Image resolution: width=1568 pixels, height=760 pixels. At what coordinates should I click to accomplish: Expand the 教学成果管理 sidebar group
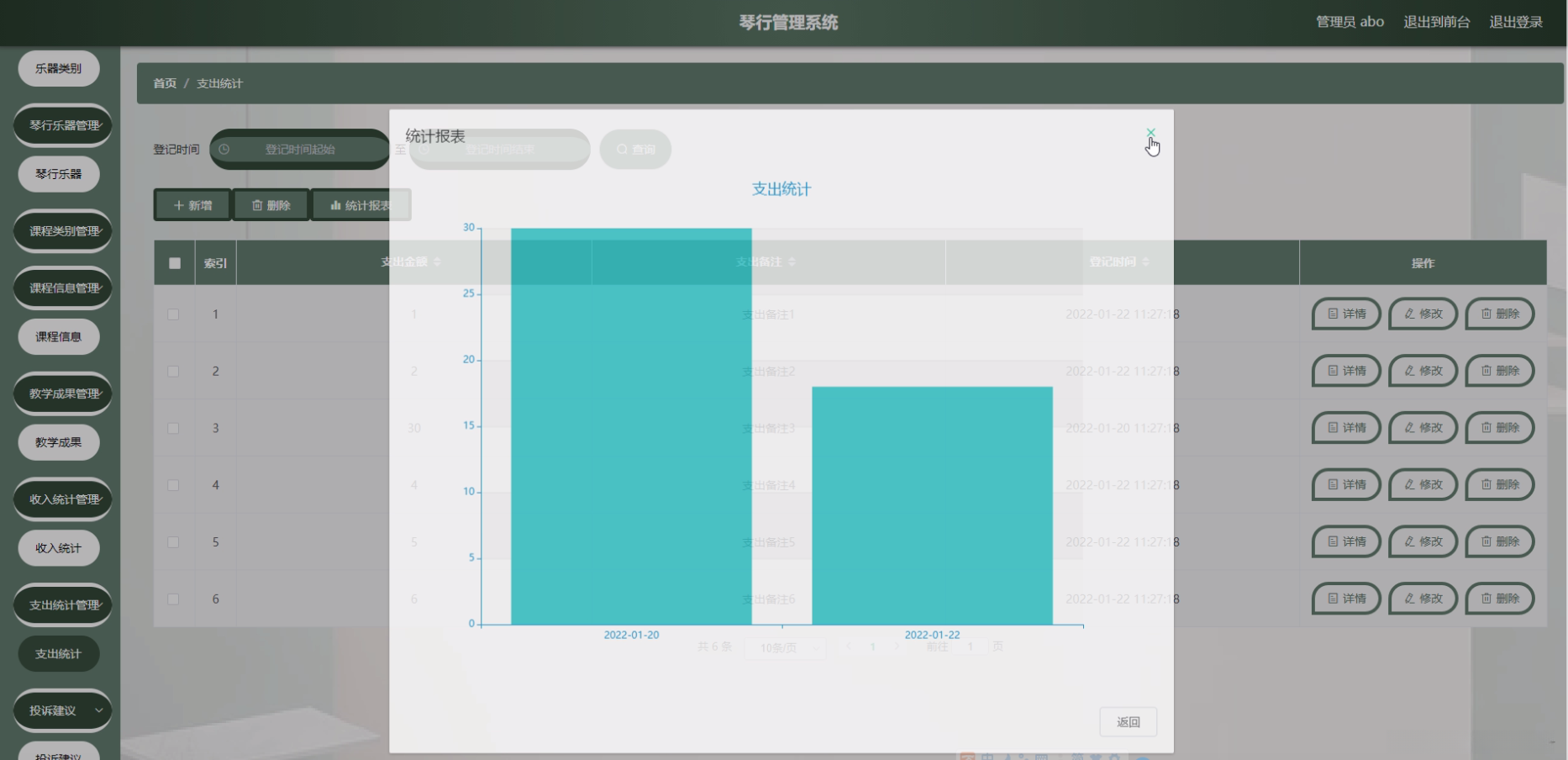63,393
